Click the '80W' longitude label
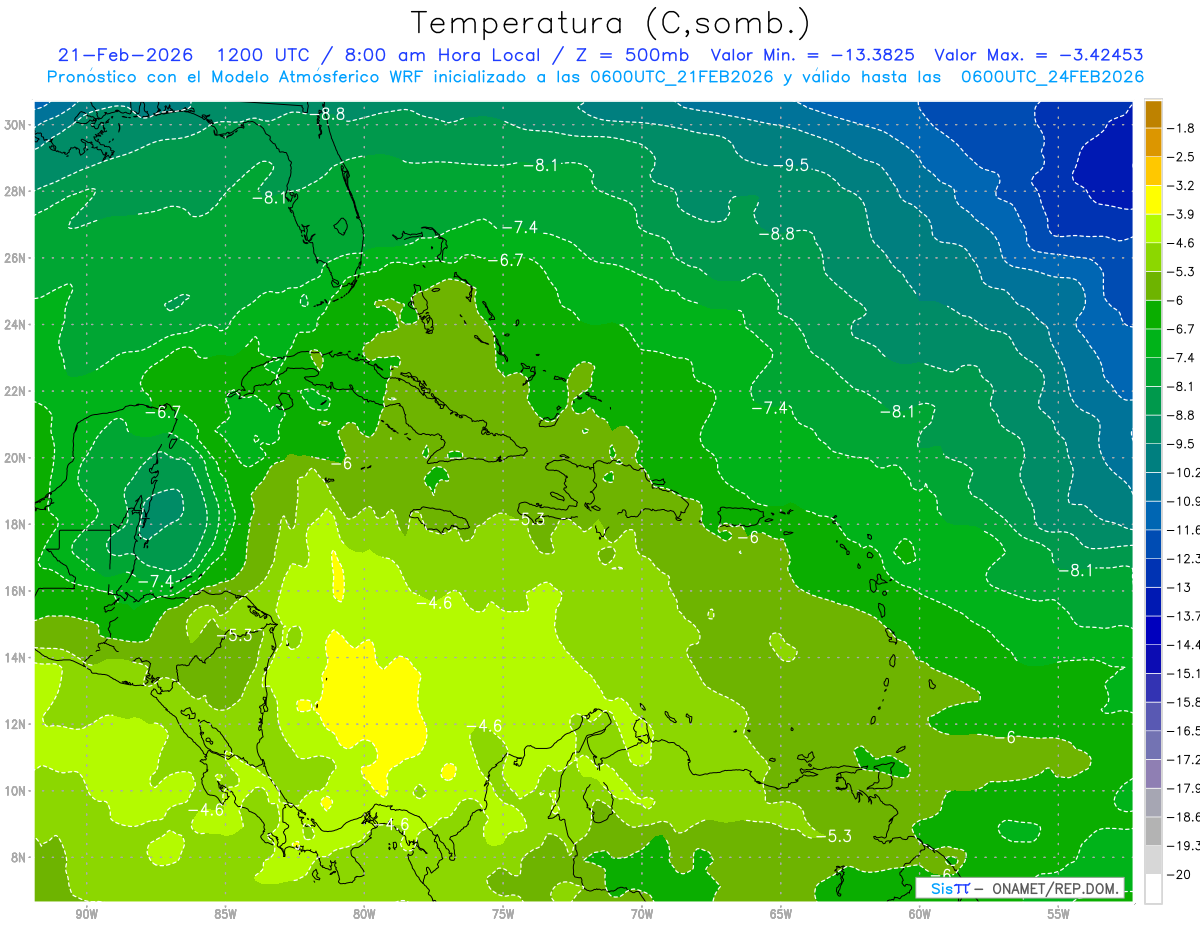The height and width of the screenshot is (927, 1200). pyautogui.click(x=364, y=914)
